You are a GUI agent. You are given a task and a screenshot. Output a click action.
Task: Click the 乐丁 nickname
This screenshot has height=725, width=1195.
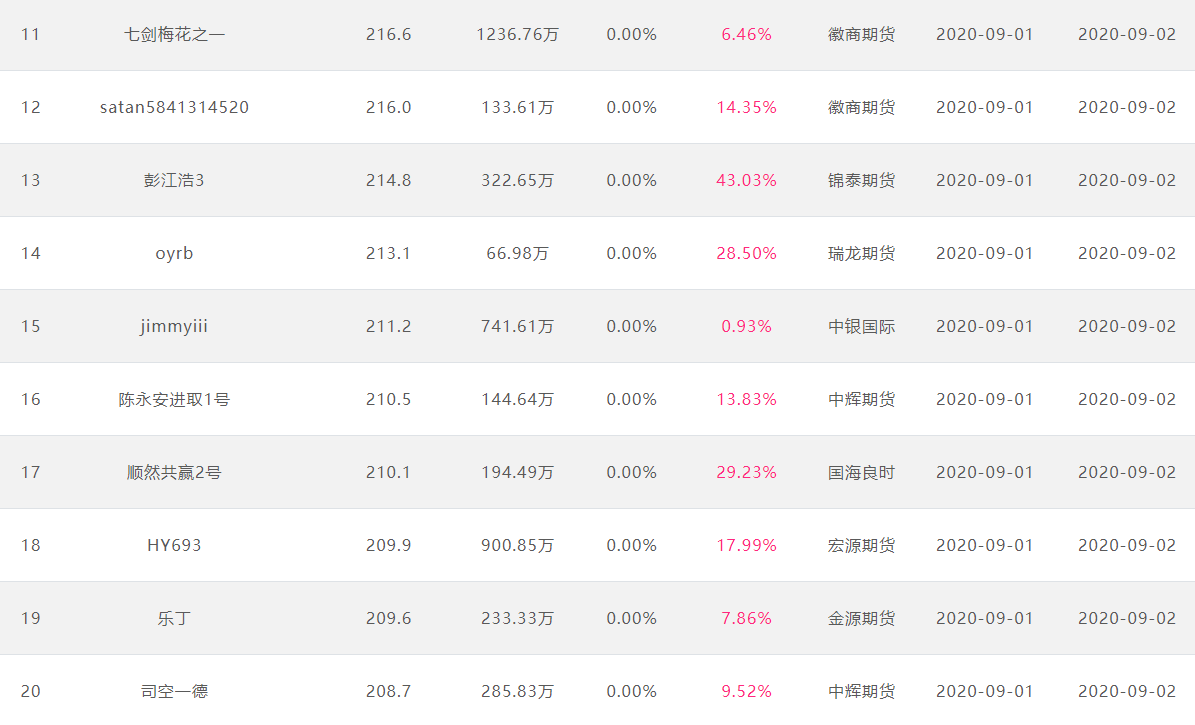[x=174, y=618]
